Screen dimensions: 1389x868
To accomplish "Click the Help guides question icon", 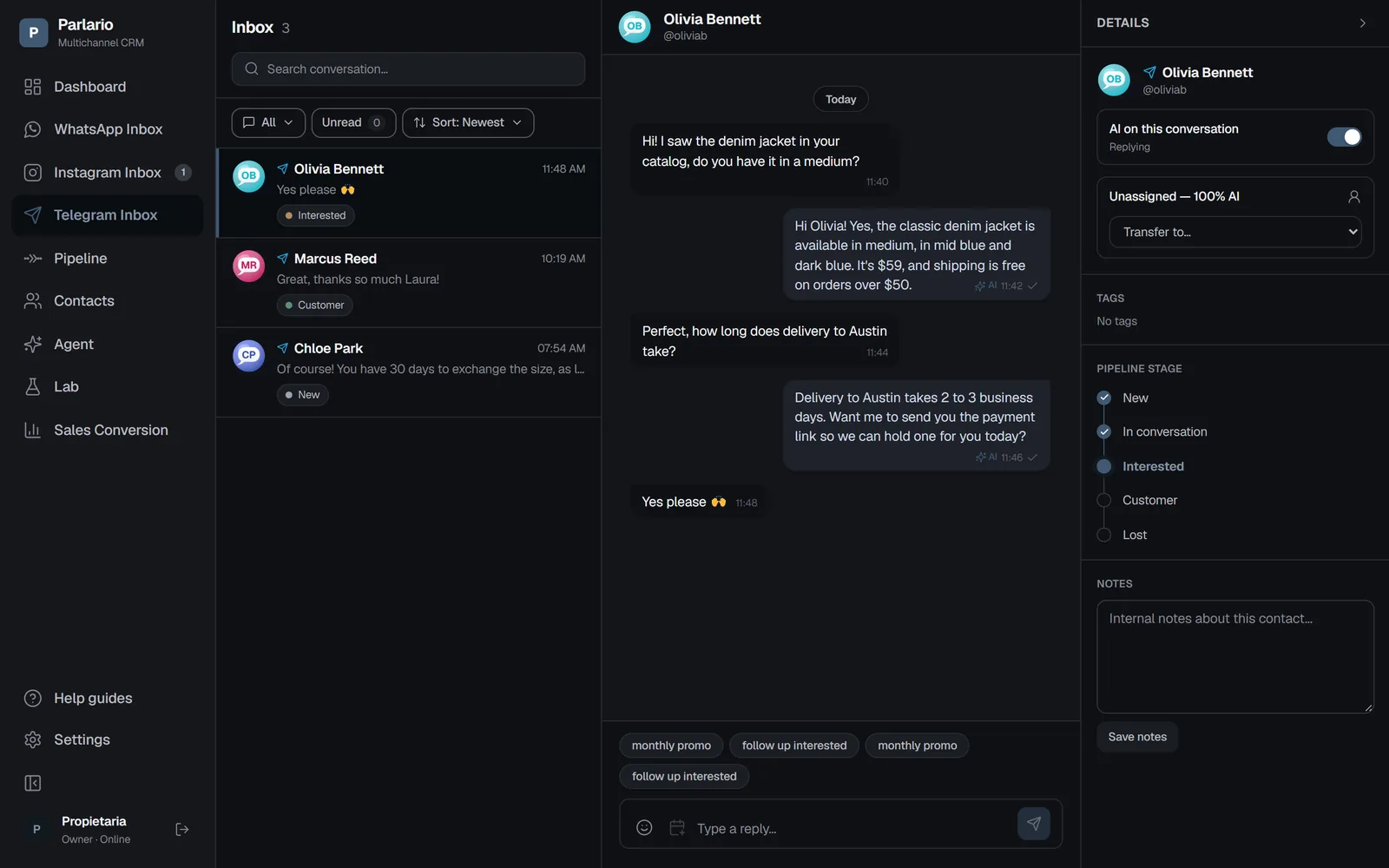I will (33, 699).
